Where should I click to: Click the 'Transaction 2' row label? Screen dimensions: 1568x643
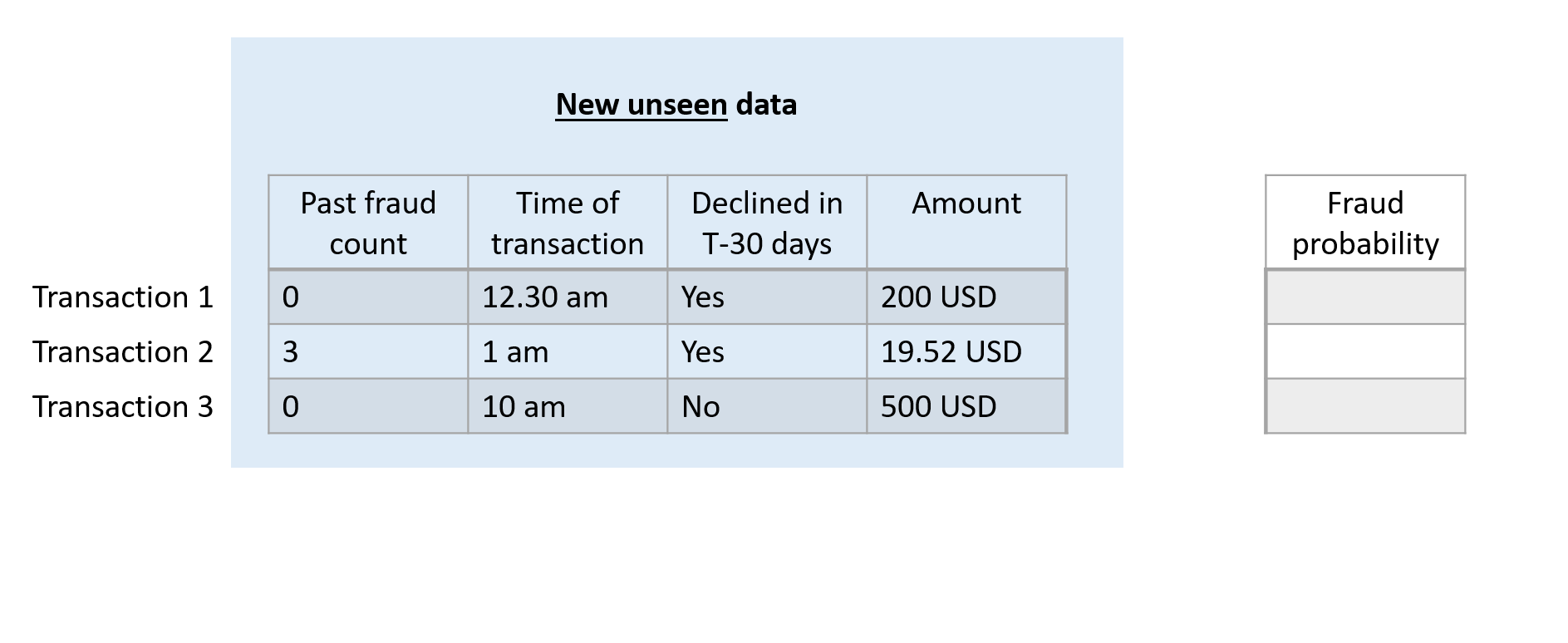pyautogui.click(x=123, y=352)
